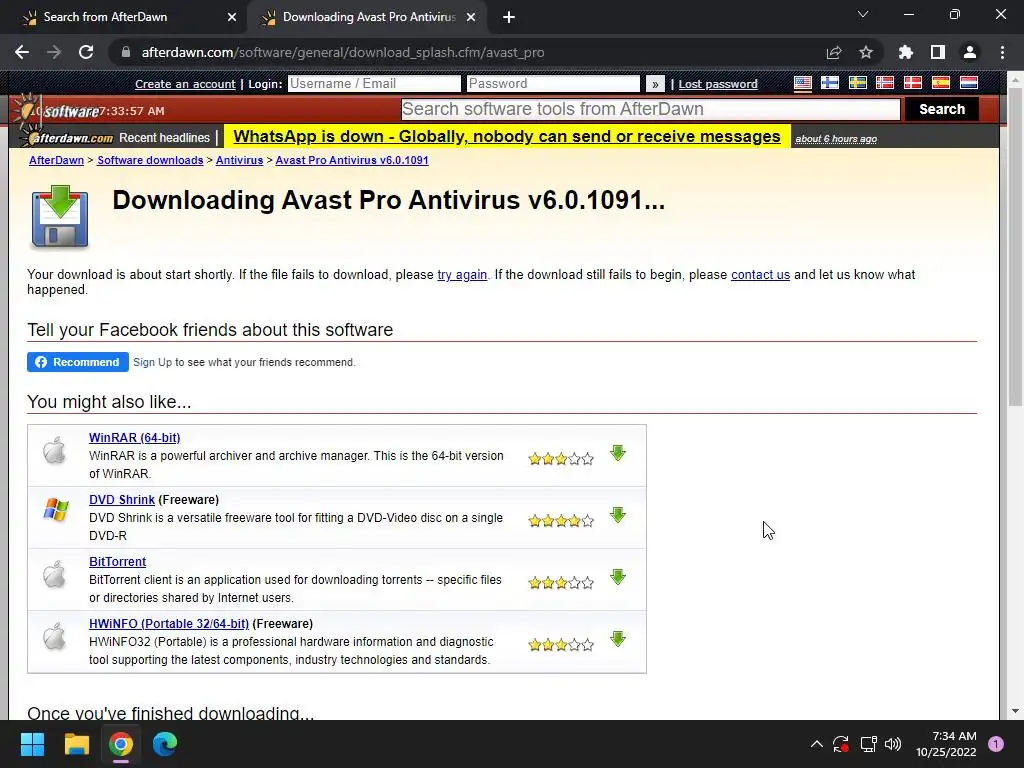Show hidden system tray icons
Viewport: 1024px width, 768px height.
coord(816,744)
